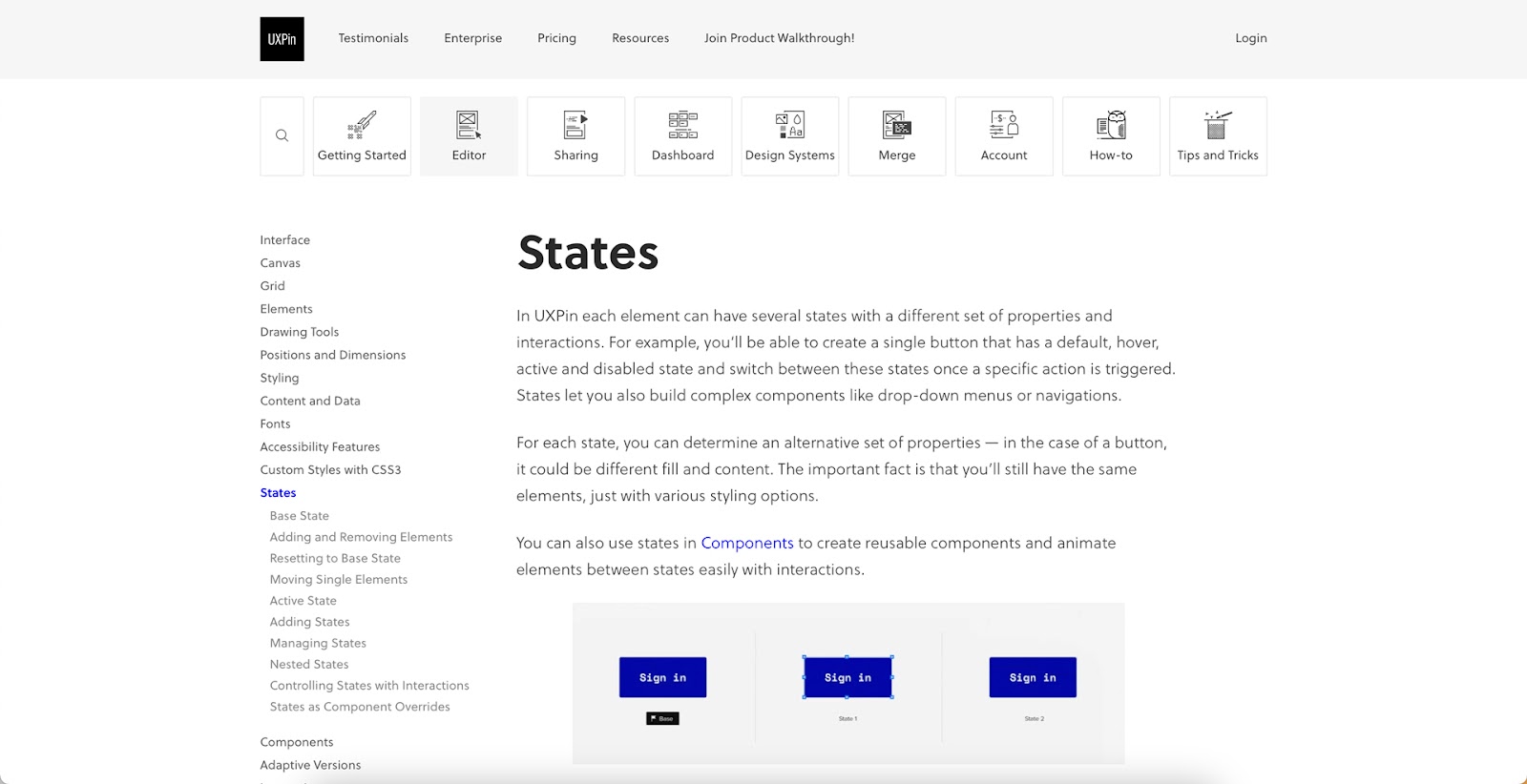
Task: Go to the Enterprise page
Action: [472, 38]
